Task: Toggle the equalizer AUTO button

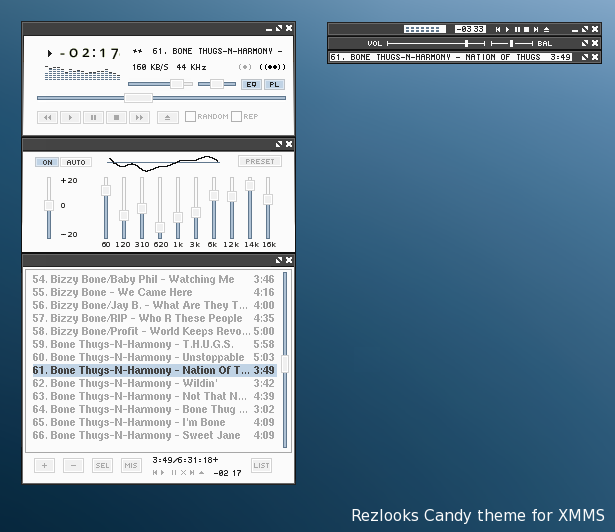Action: coord(76,162)
